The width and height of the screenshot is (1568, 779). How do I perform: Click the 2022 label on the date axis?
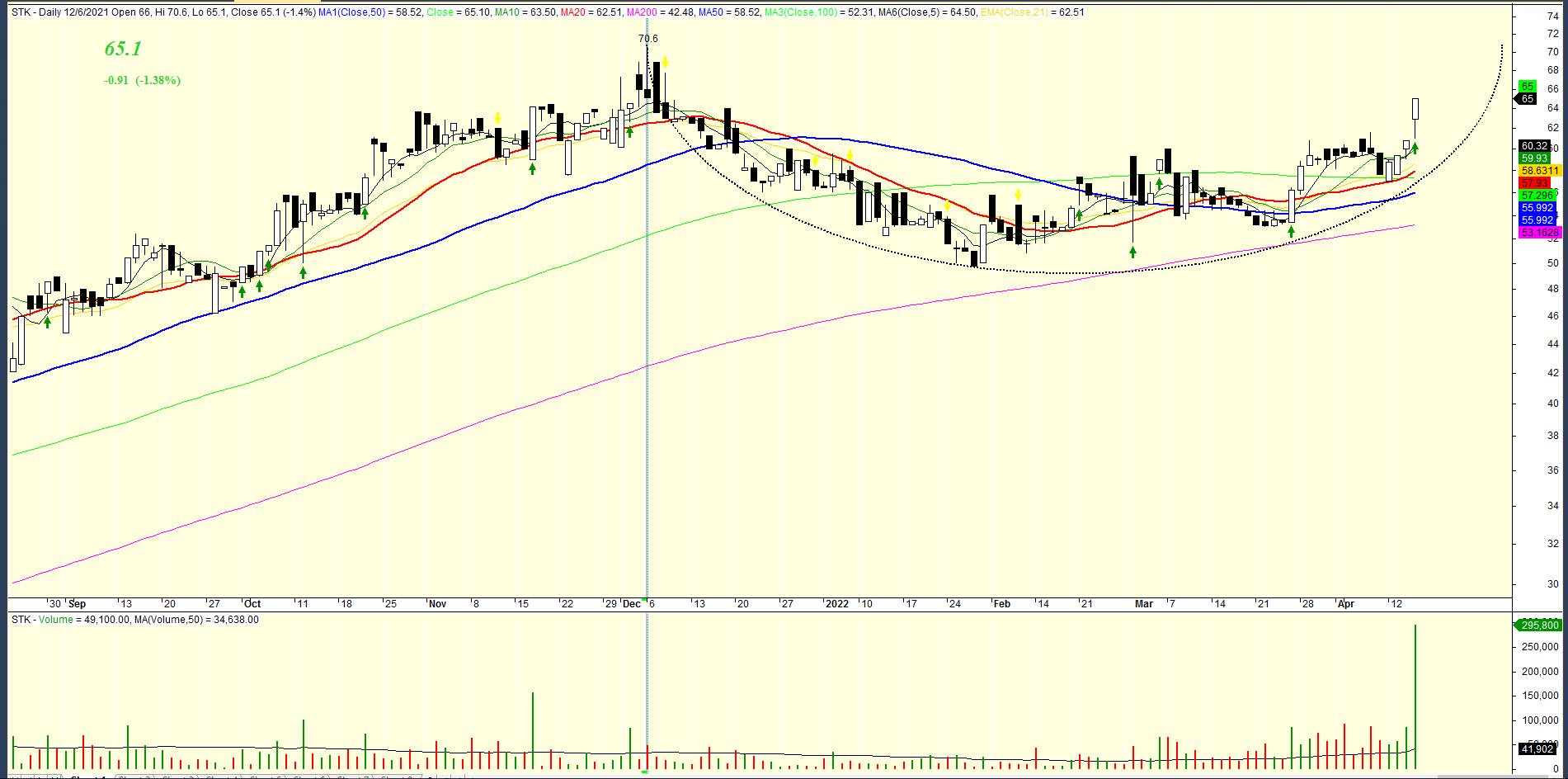coord(836,604)
